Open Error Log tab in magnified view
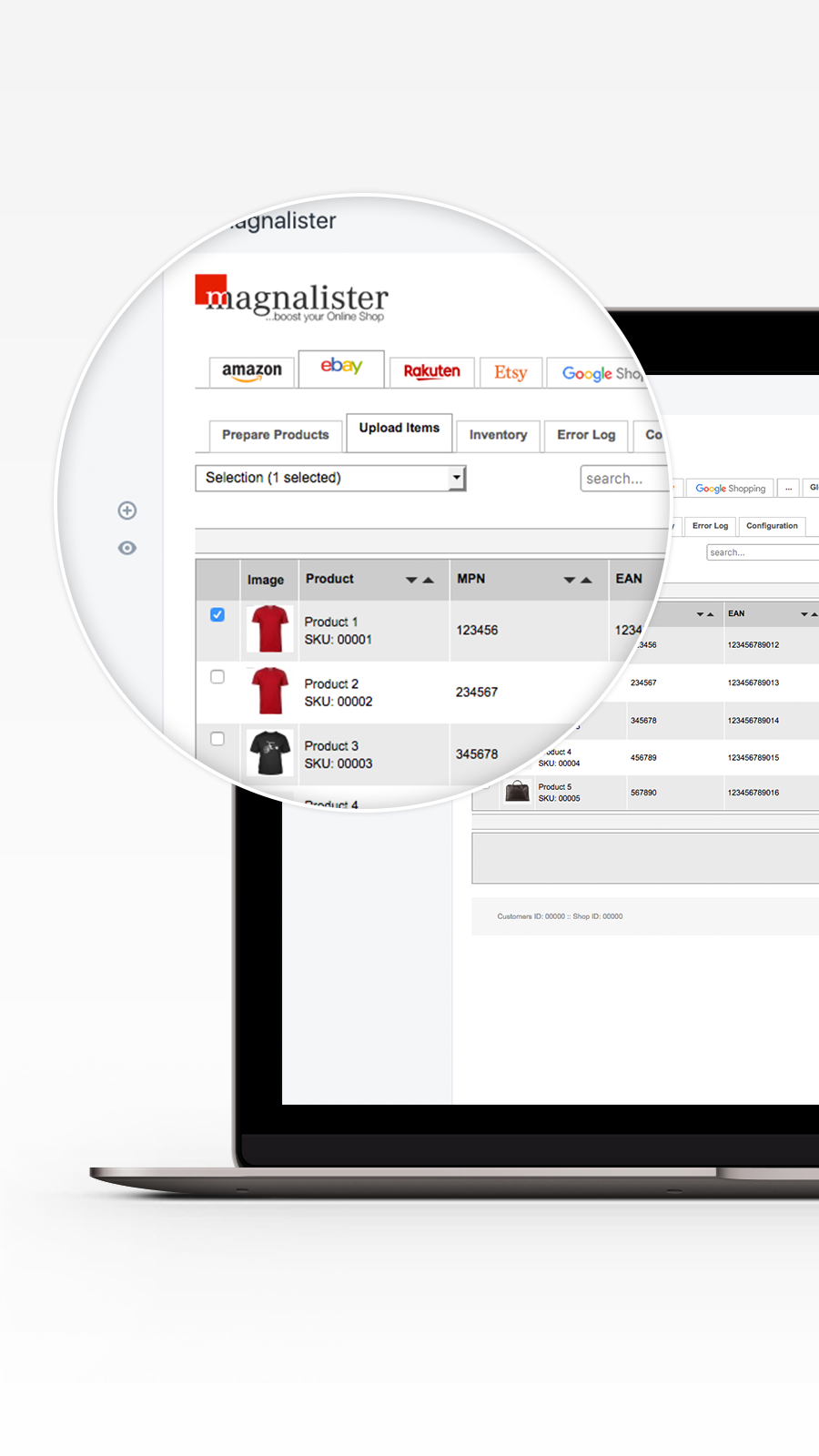Viewport: 819px width, 1456px height. pyautogui.click(x=586, y=435)
